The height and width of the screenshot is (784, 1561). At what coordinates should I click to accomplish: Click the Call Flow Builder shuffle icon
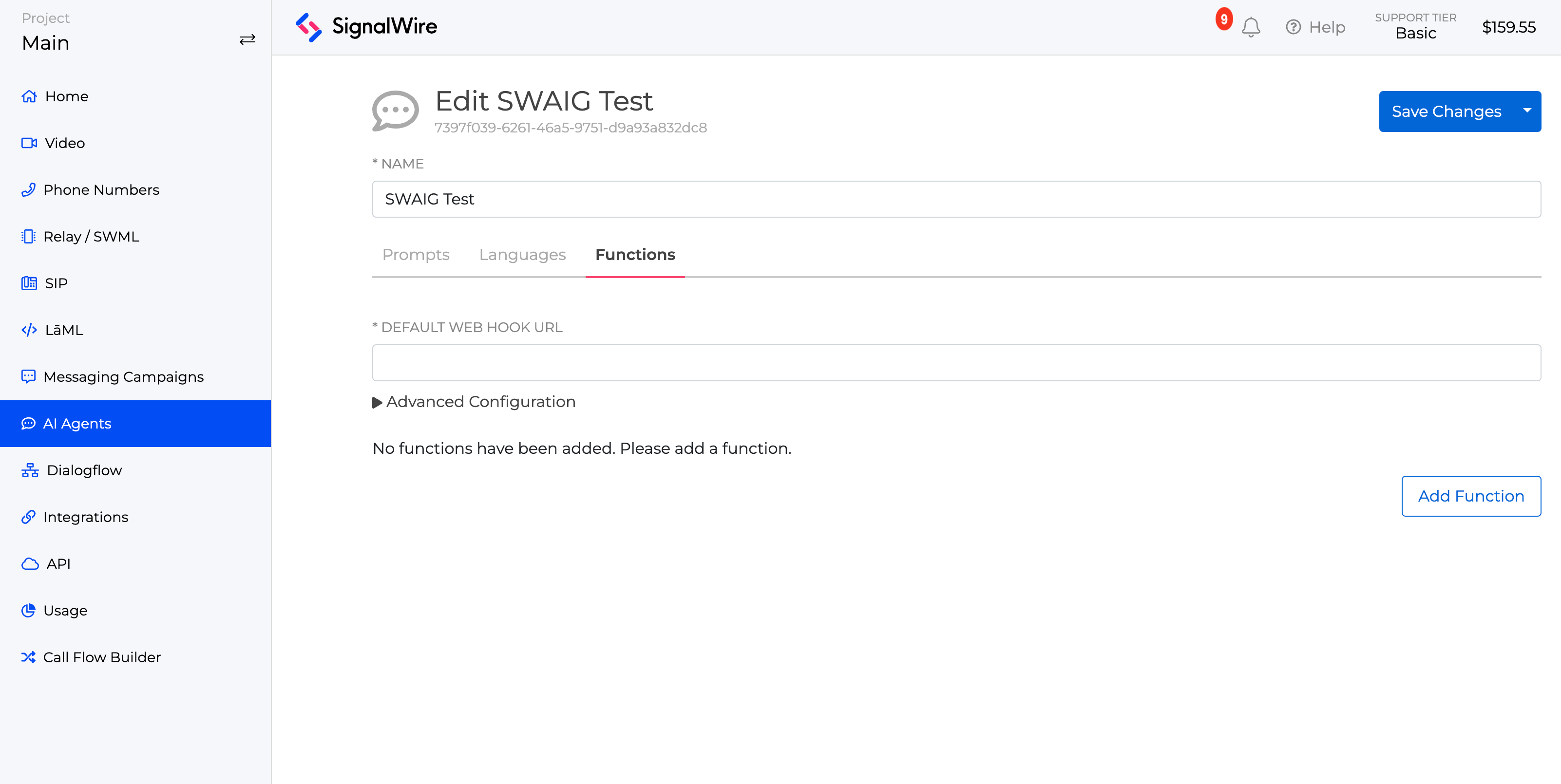point(28,657)
